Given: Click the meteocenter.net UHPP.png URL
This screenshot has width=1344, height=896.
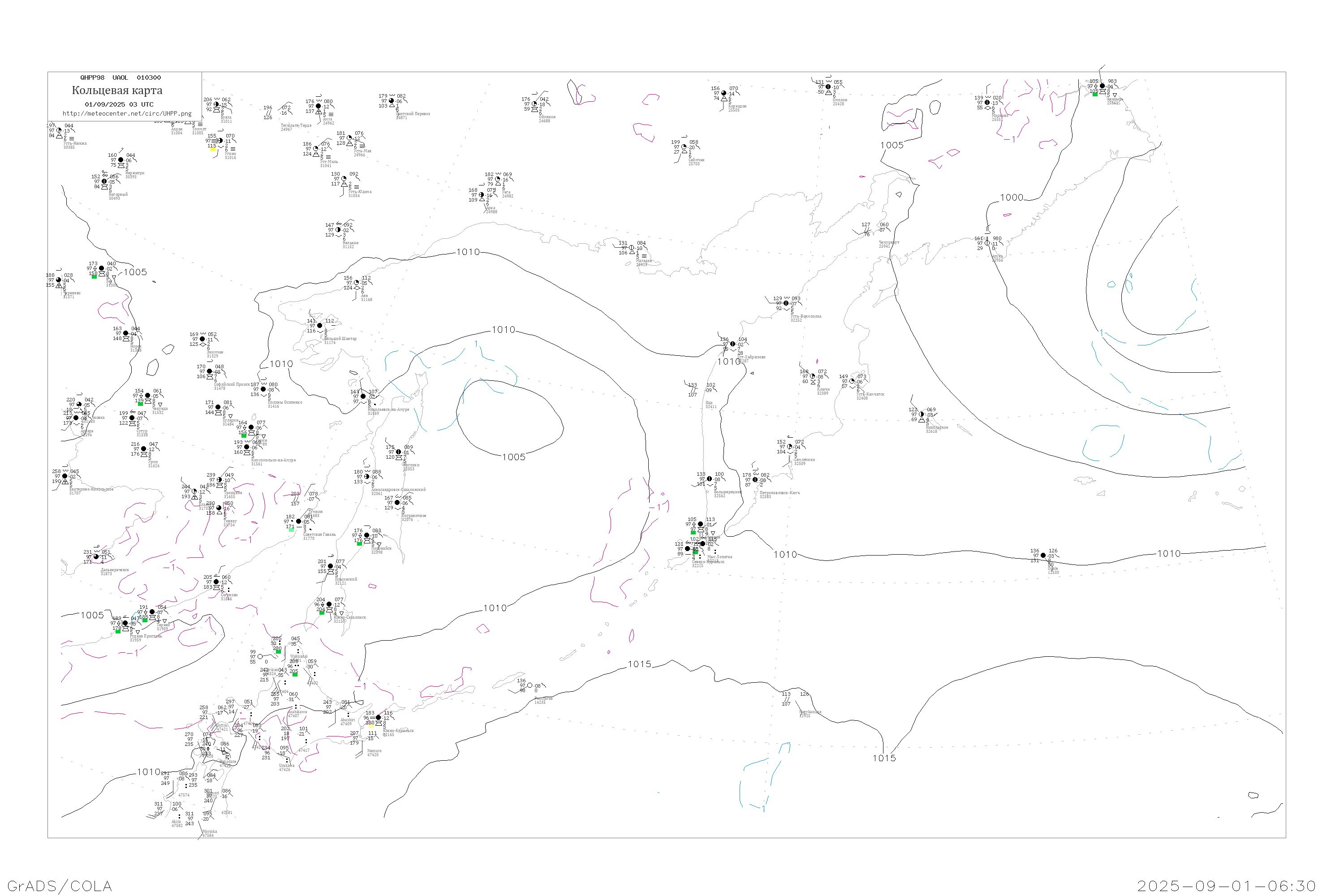Looking at the screenshot, I should 127,114.
